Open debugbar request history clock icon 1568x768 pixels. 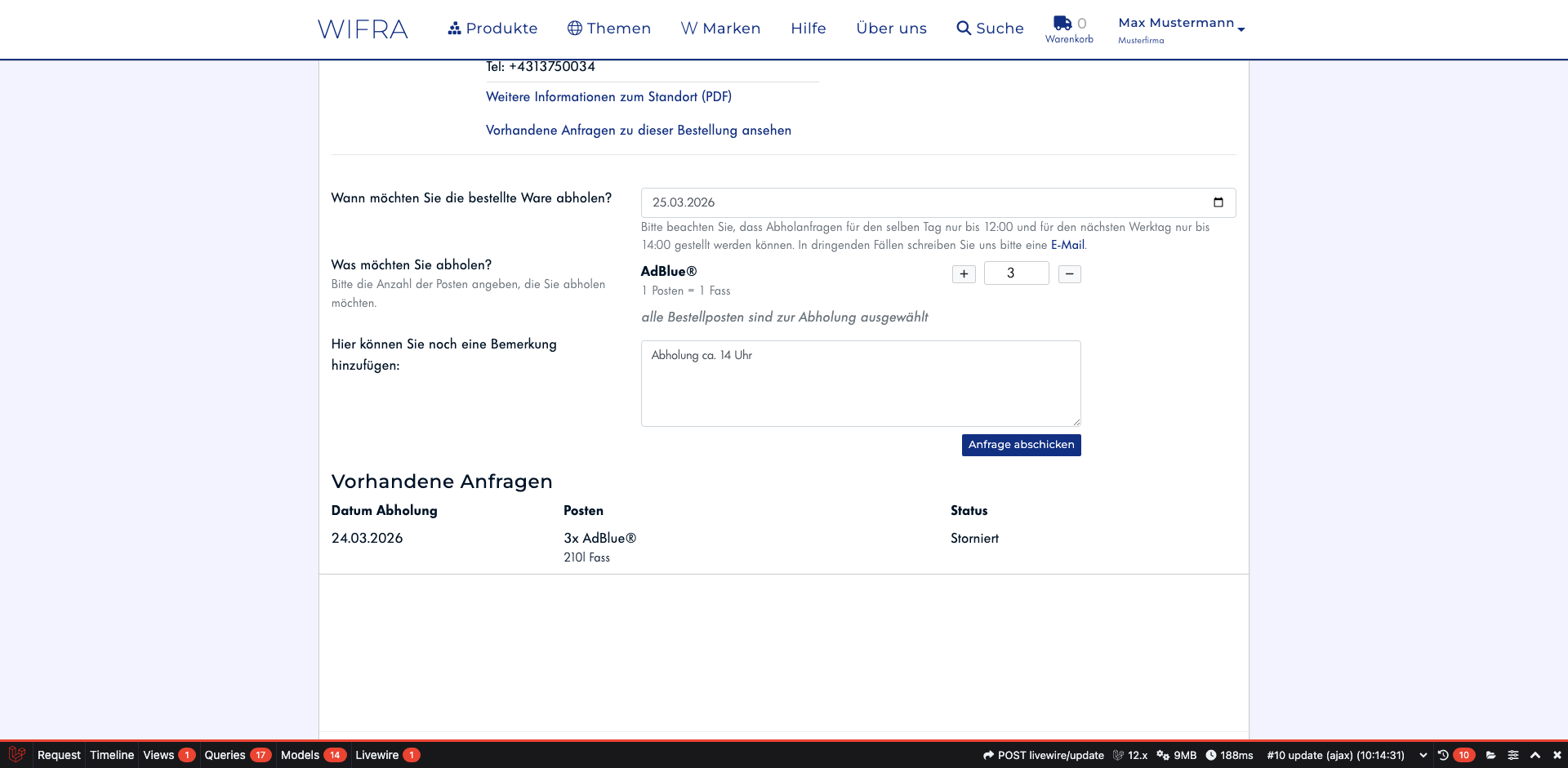point(1443,755)
